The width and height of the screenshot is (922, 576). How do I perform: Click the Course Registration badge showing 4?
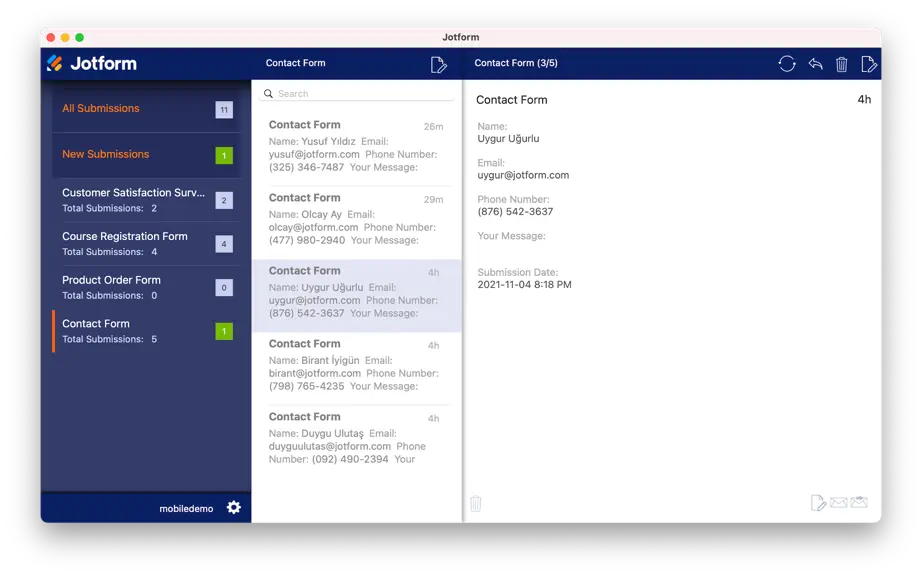[x=224, y=244]
